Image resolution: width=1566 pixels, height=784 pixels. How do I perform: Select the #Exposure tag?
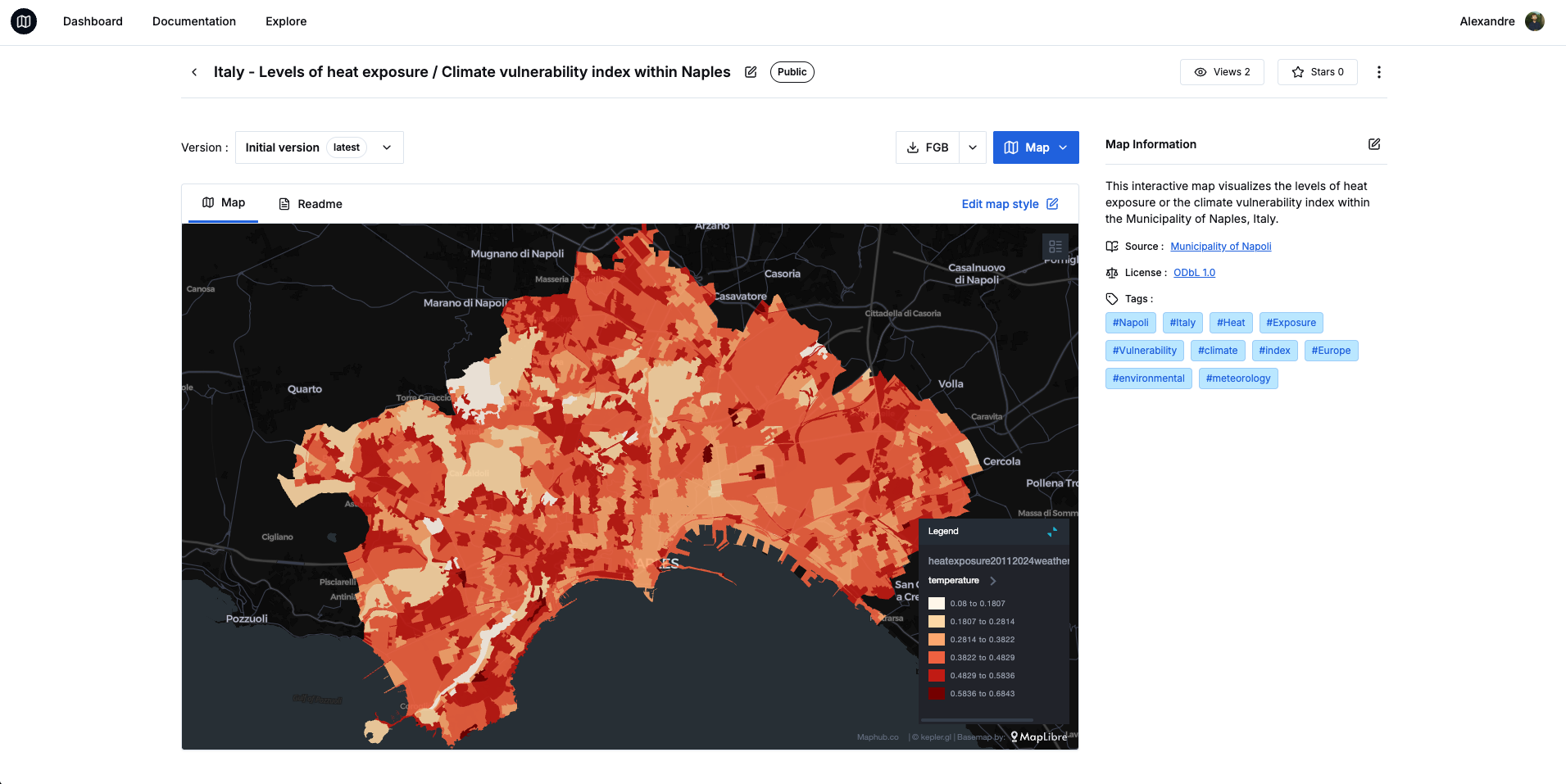point(1291,323)
